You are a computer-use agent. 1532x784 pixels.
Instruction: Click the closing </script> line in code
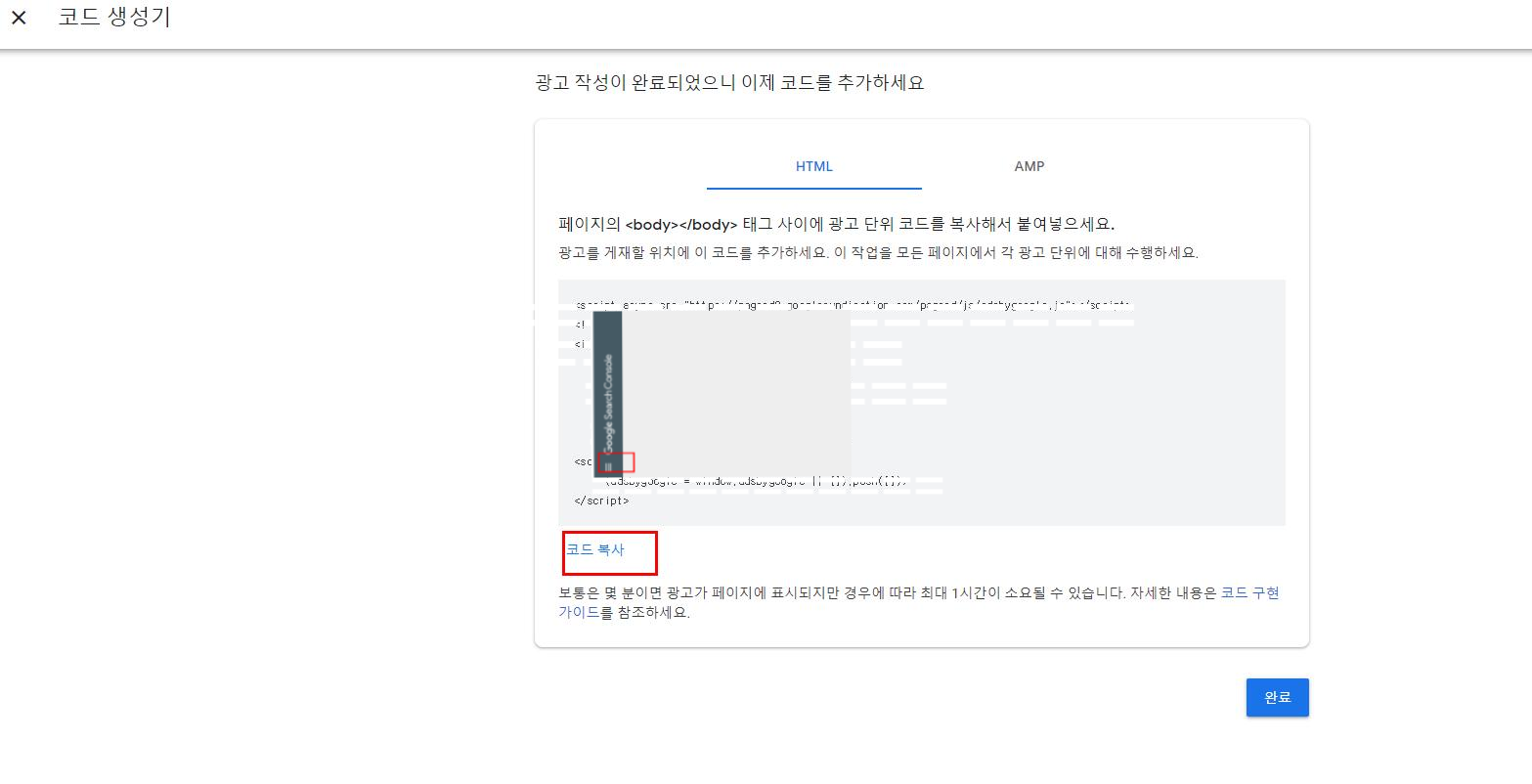coord(602,501)
